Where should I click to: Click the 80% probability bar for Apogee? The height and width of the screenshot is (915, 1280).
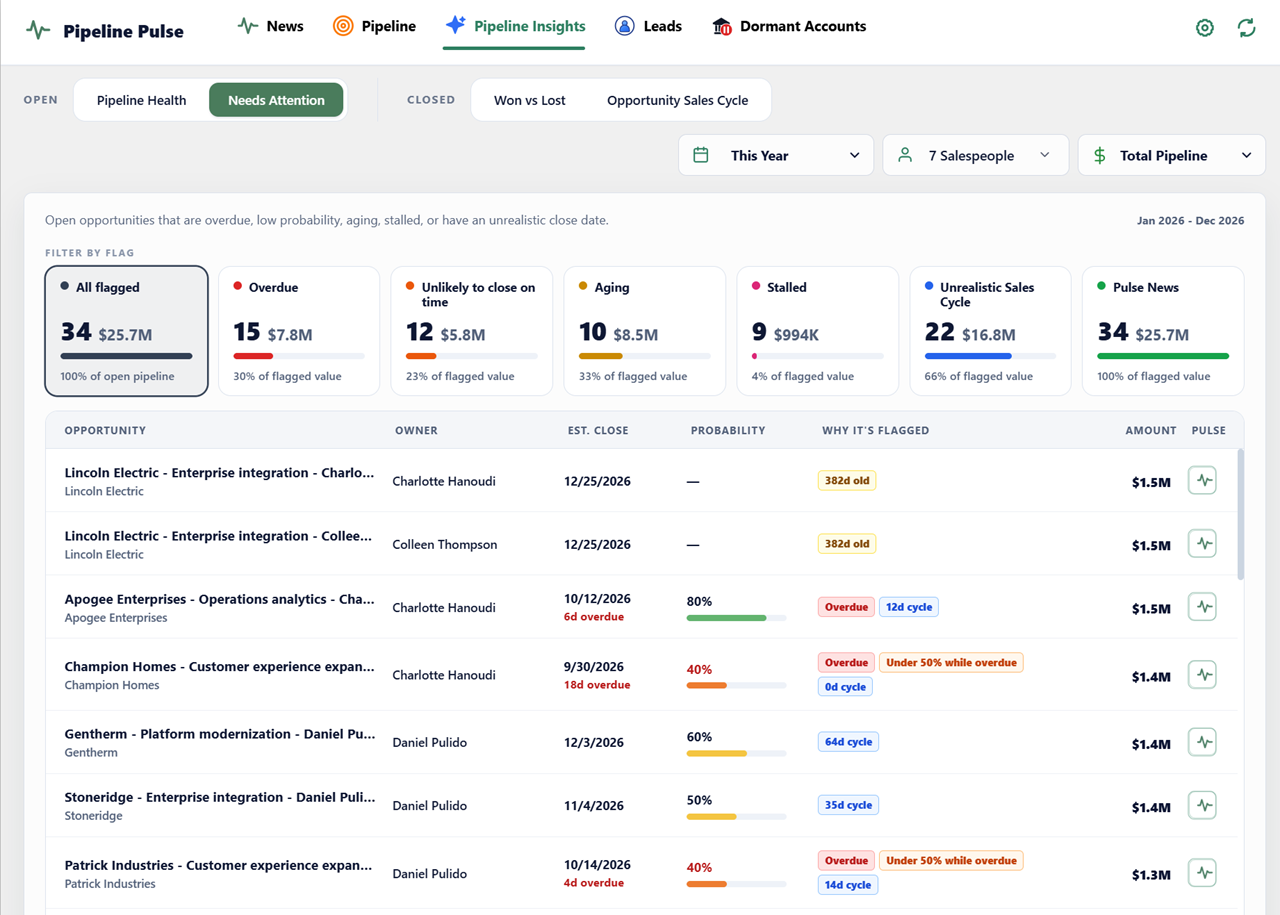(x=736, y=618)
